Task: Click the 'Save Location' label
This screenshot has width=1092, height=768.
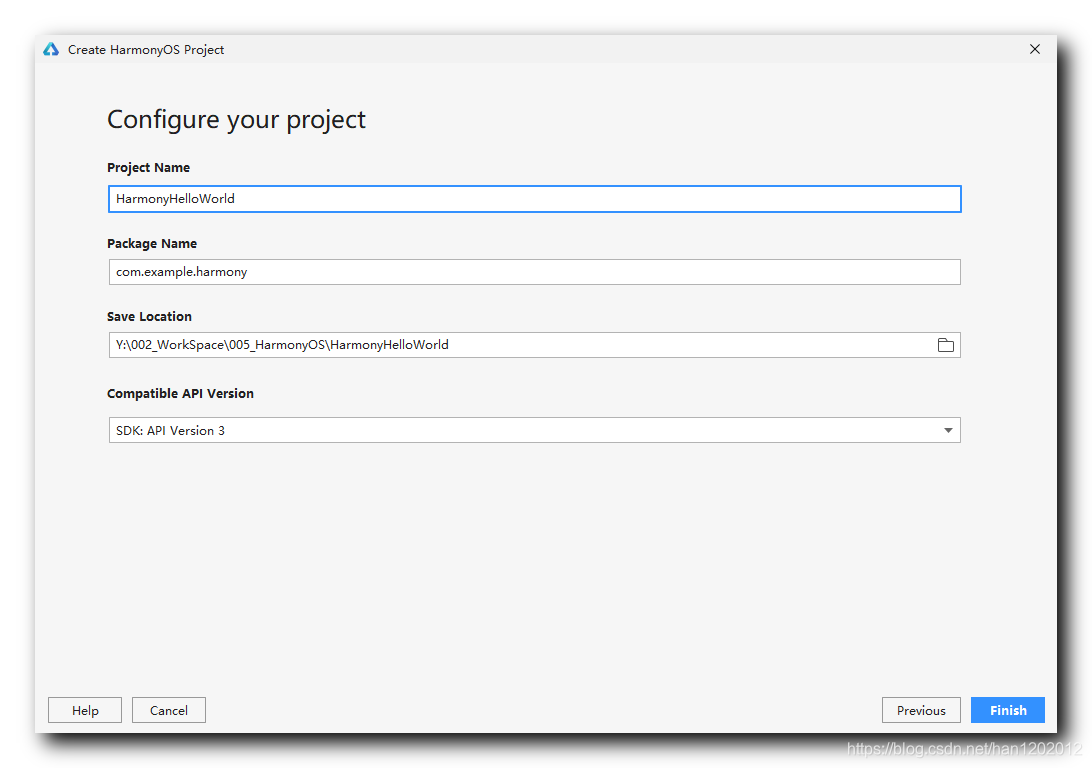Action: (x=149, y=317)
